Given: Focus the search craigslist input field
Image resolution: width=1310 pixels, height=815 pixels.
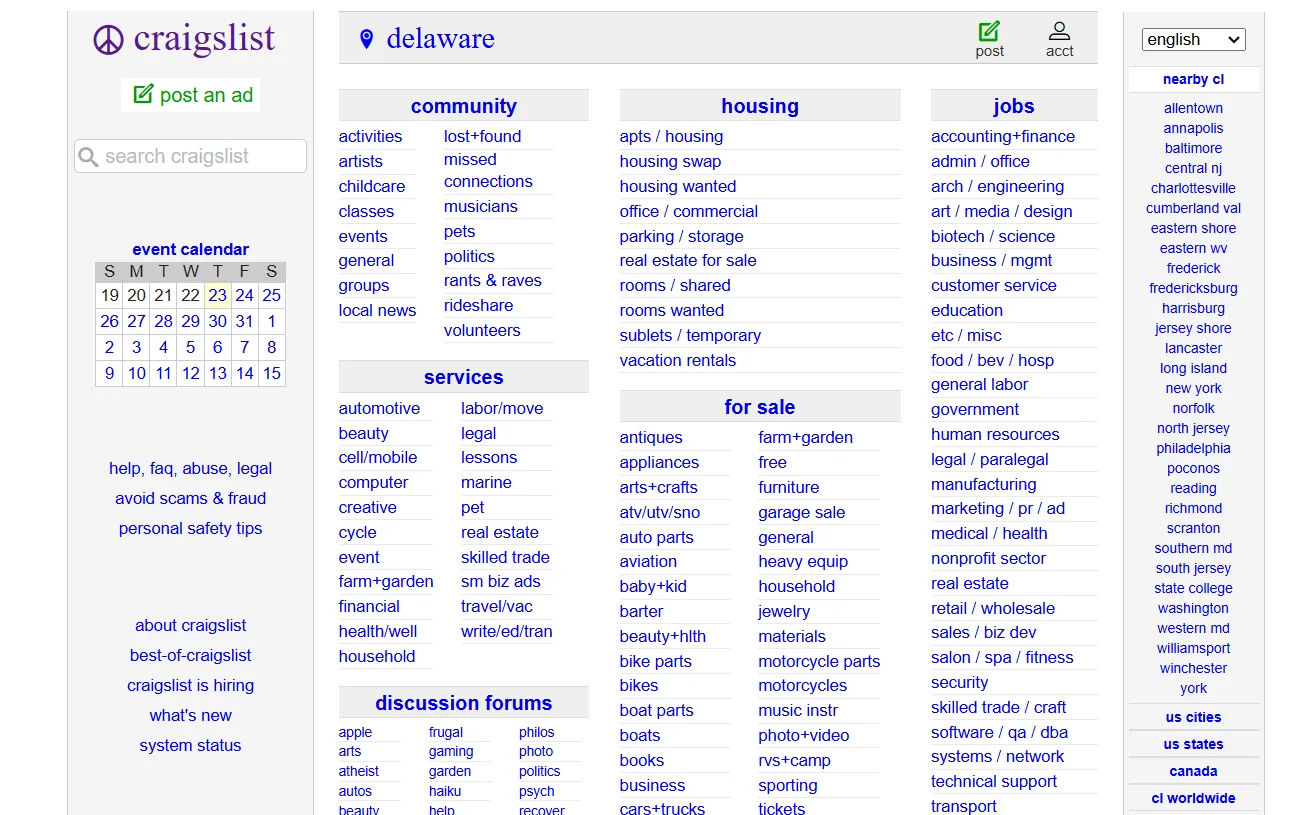Looking at the screenshot, I should [190, 156].
